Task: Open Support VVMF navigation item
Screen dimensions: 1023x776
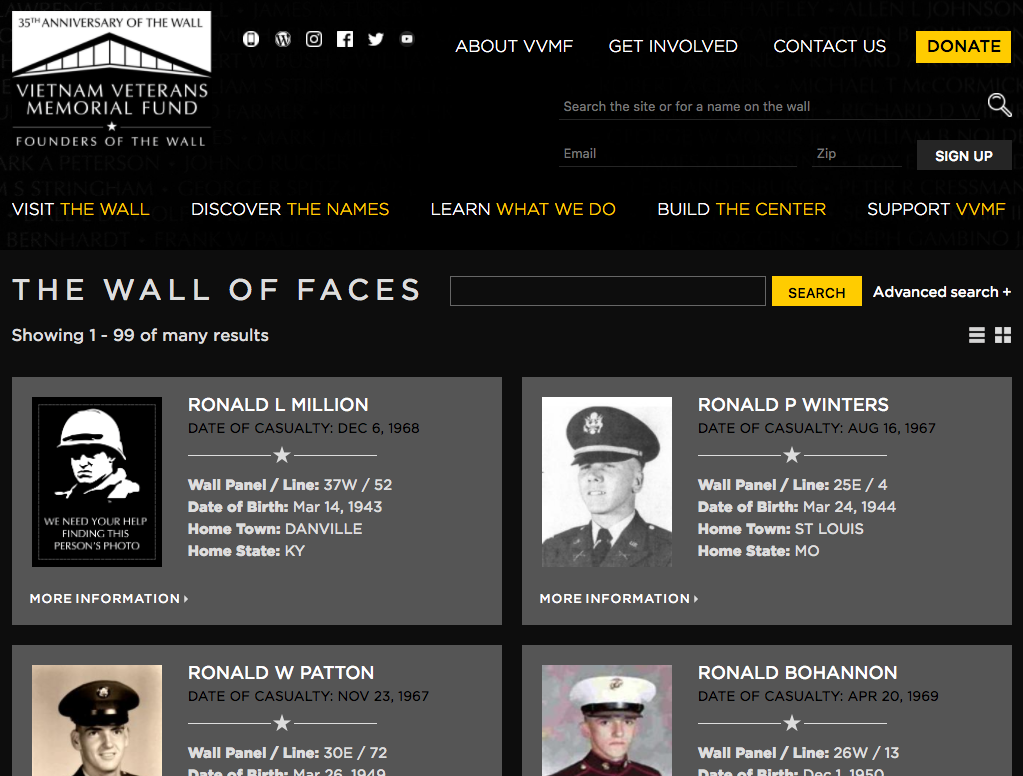Action: click(x=936, y=210)
